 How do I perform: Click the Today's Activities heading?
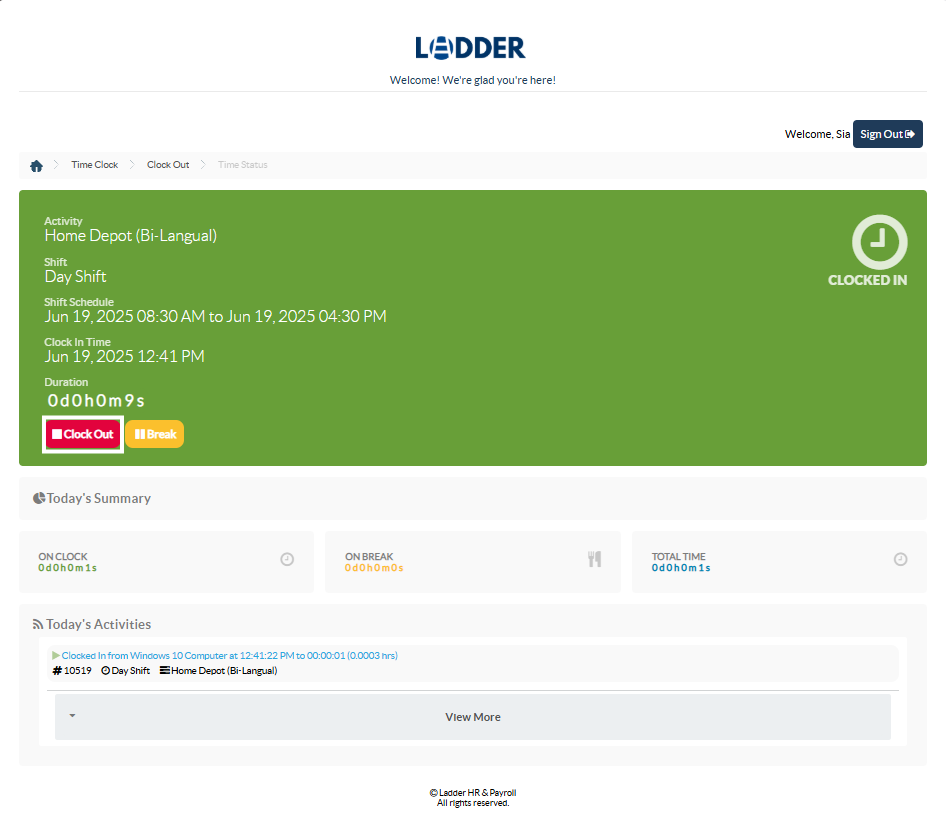pyautogui.click(x=98, y=625)
